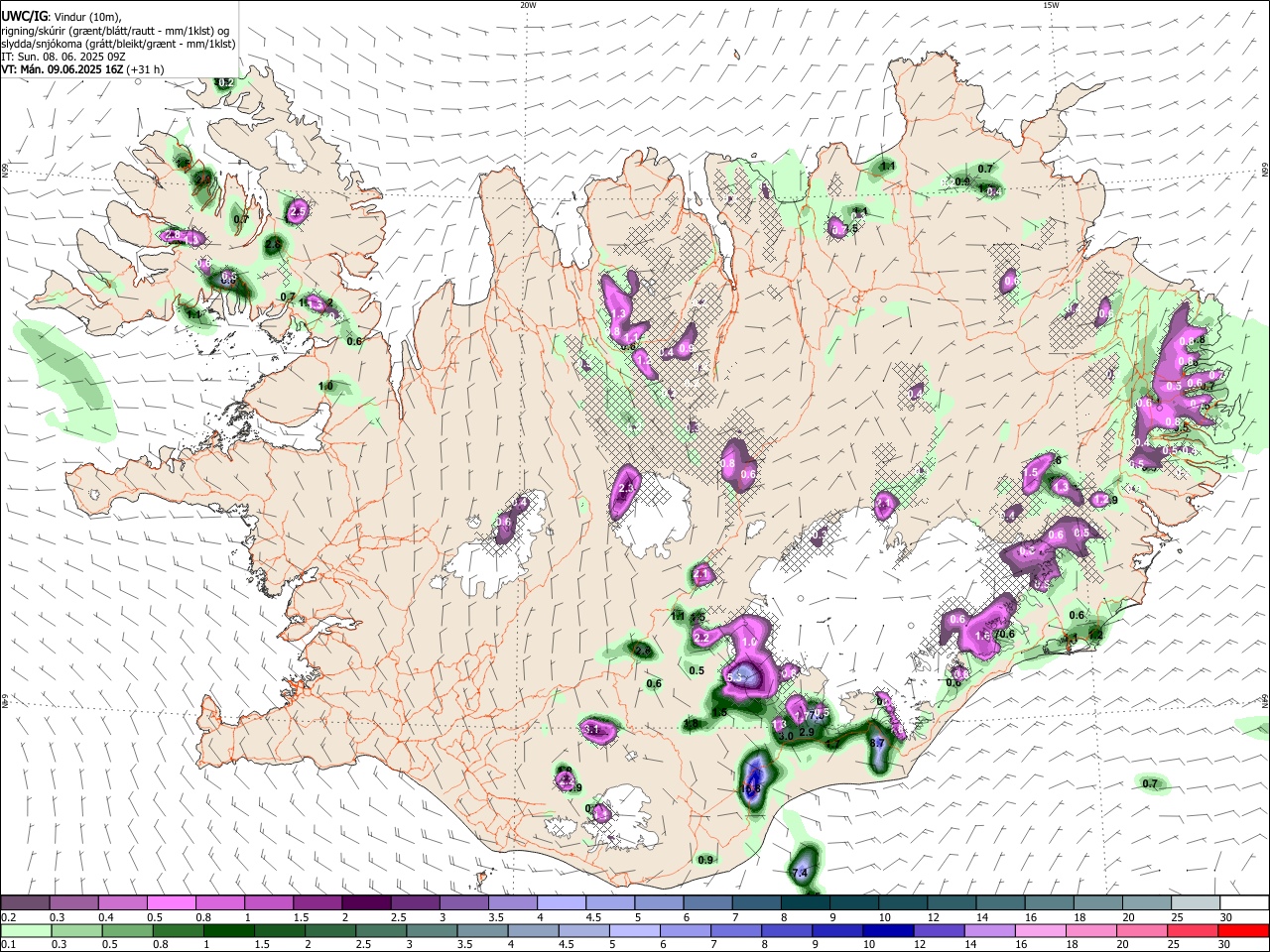Select the light grey 25 snow swatch
1270x952 pixels.
click(x=1196, y=902)
